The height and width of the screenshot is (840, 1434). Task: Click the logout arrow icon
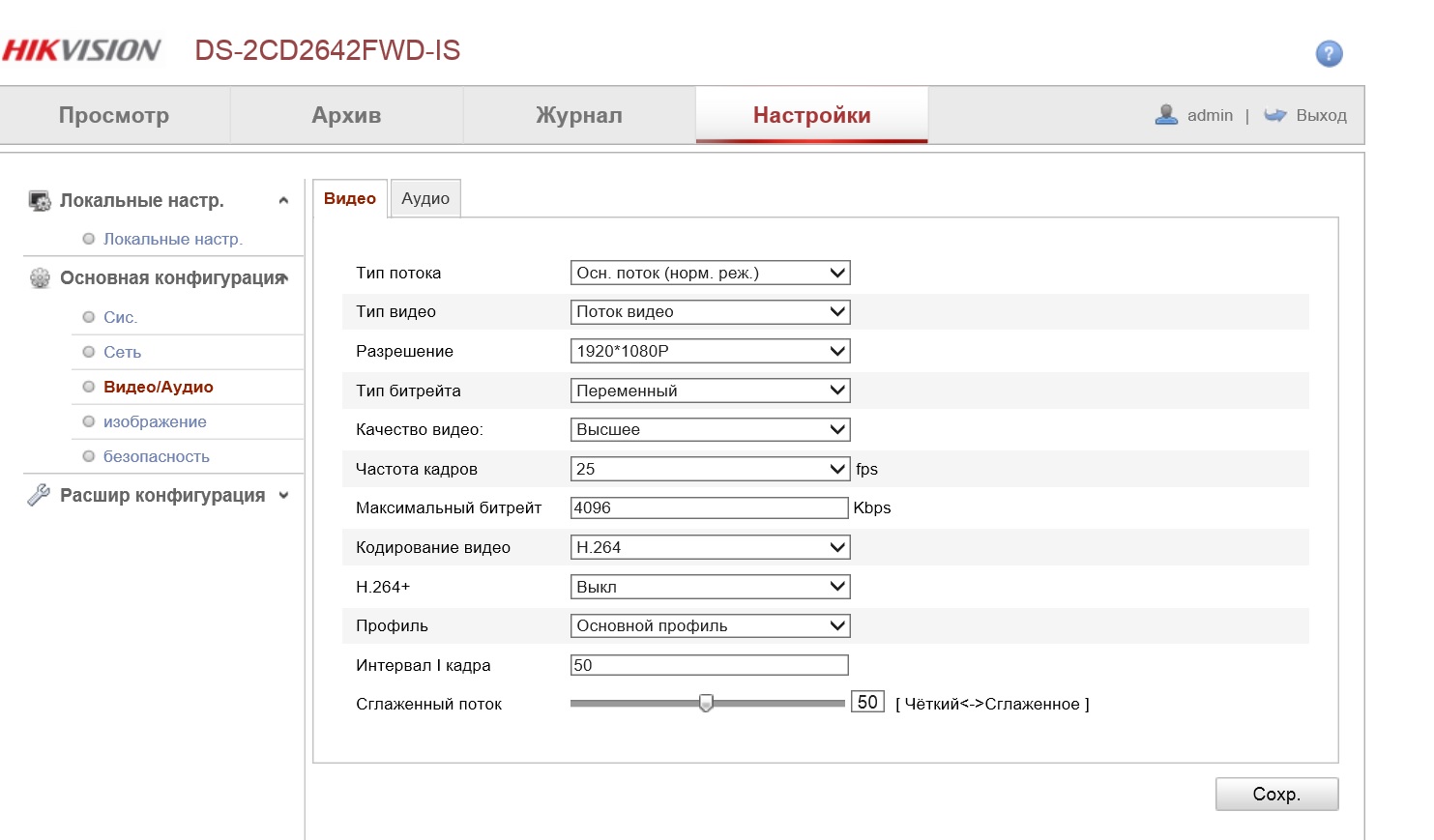(1274, 115)
